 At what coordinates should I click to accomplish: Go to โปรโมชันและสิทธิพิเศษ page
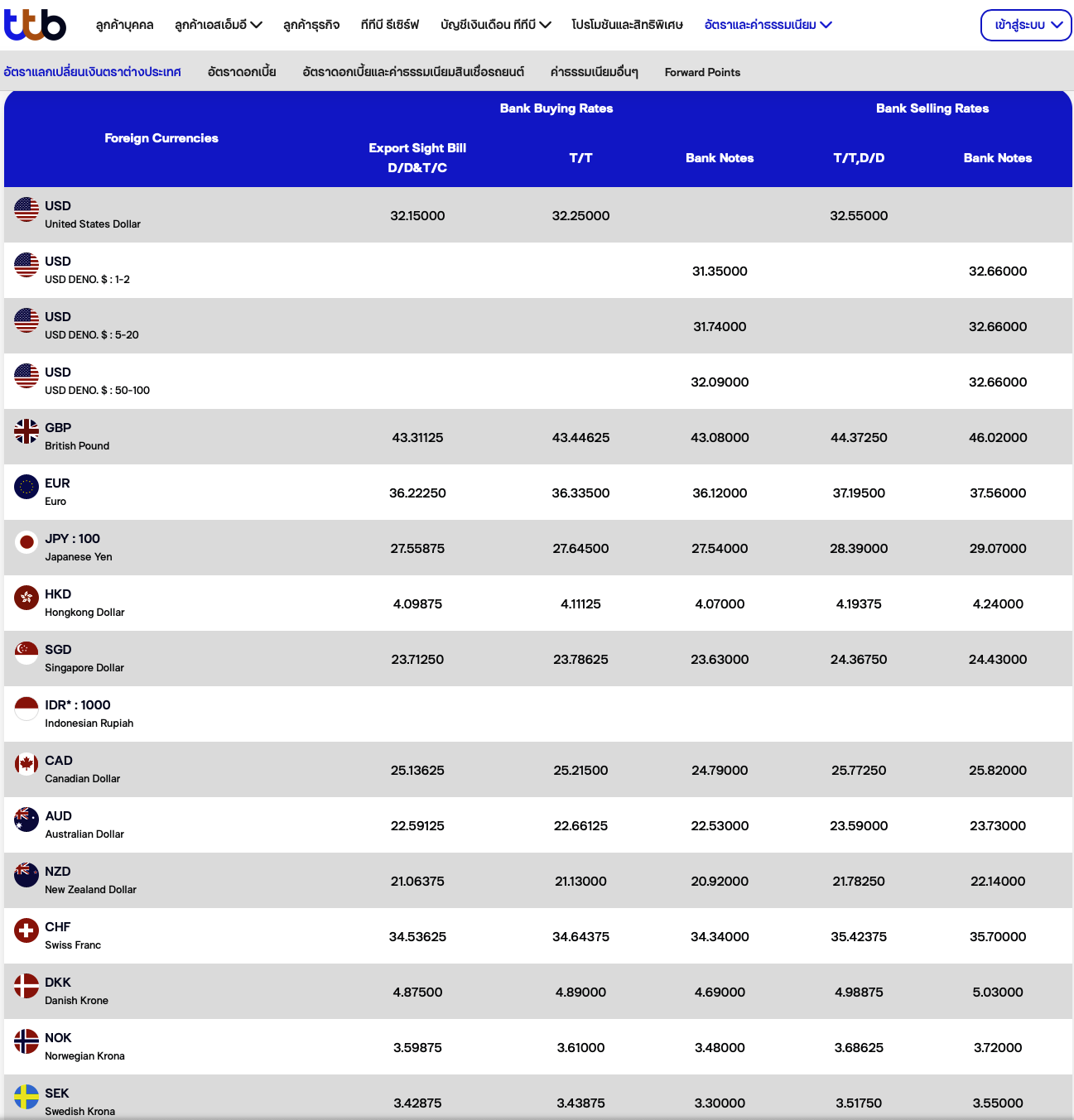tap(627, 25)
